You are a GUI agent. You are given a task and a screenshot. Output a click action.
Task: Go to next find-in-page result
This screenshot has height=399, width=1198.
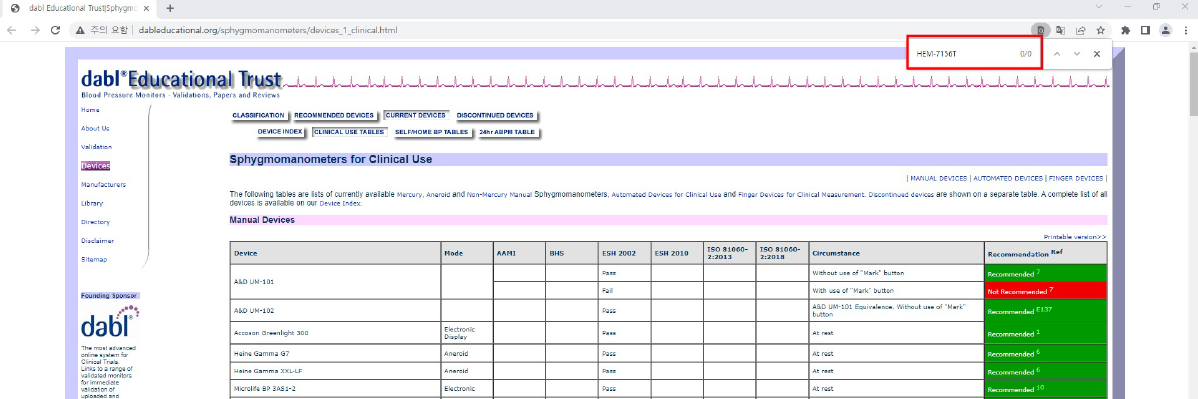tap(1077, 54)
